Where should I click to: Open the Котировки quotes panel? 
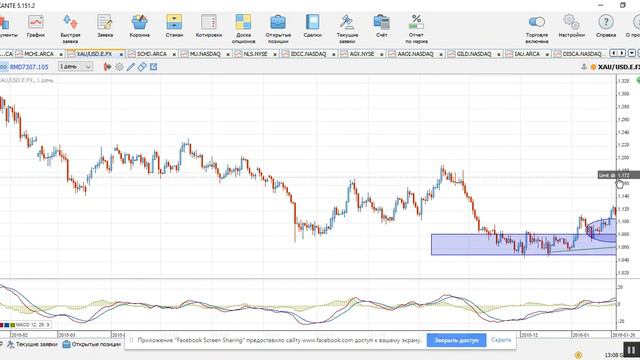click(x=209, y=26)
